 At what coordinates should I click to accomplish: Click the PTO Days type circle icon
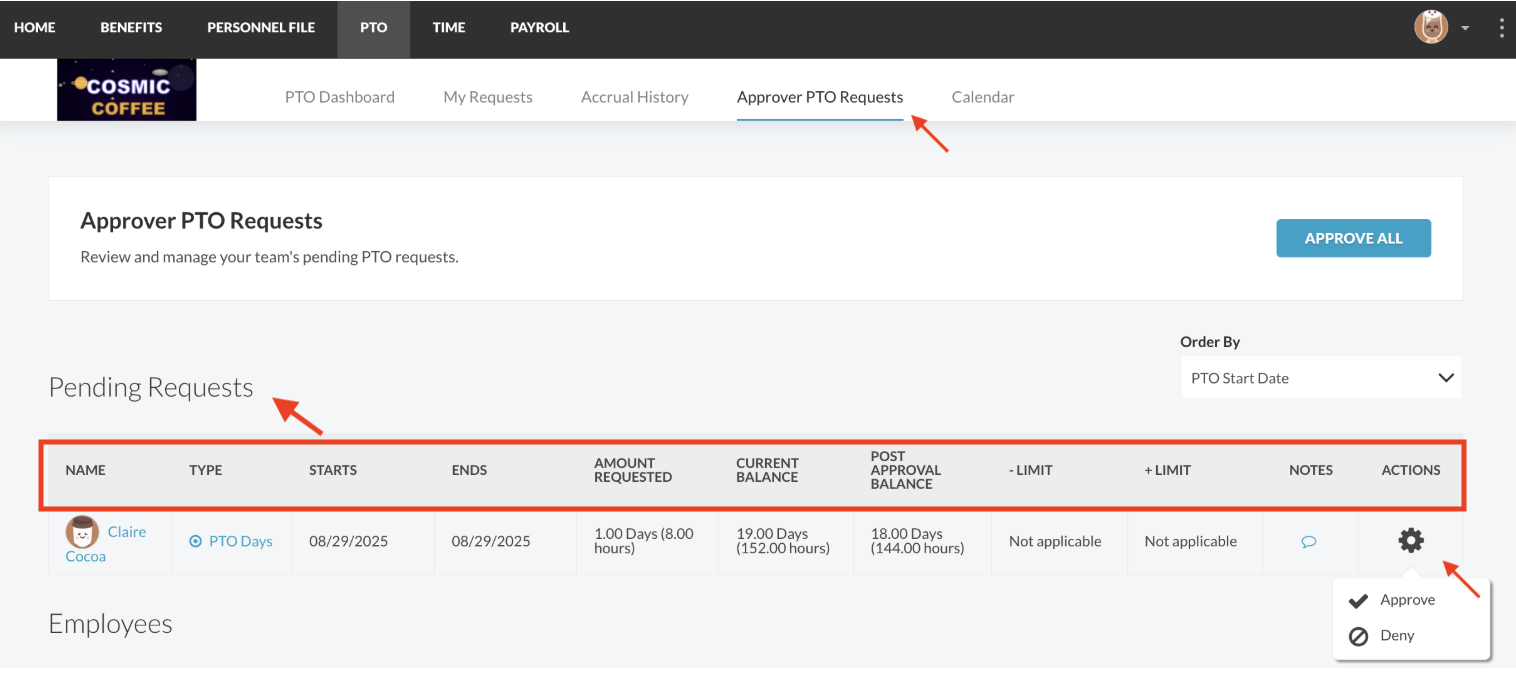195,541
